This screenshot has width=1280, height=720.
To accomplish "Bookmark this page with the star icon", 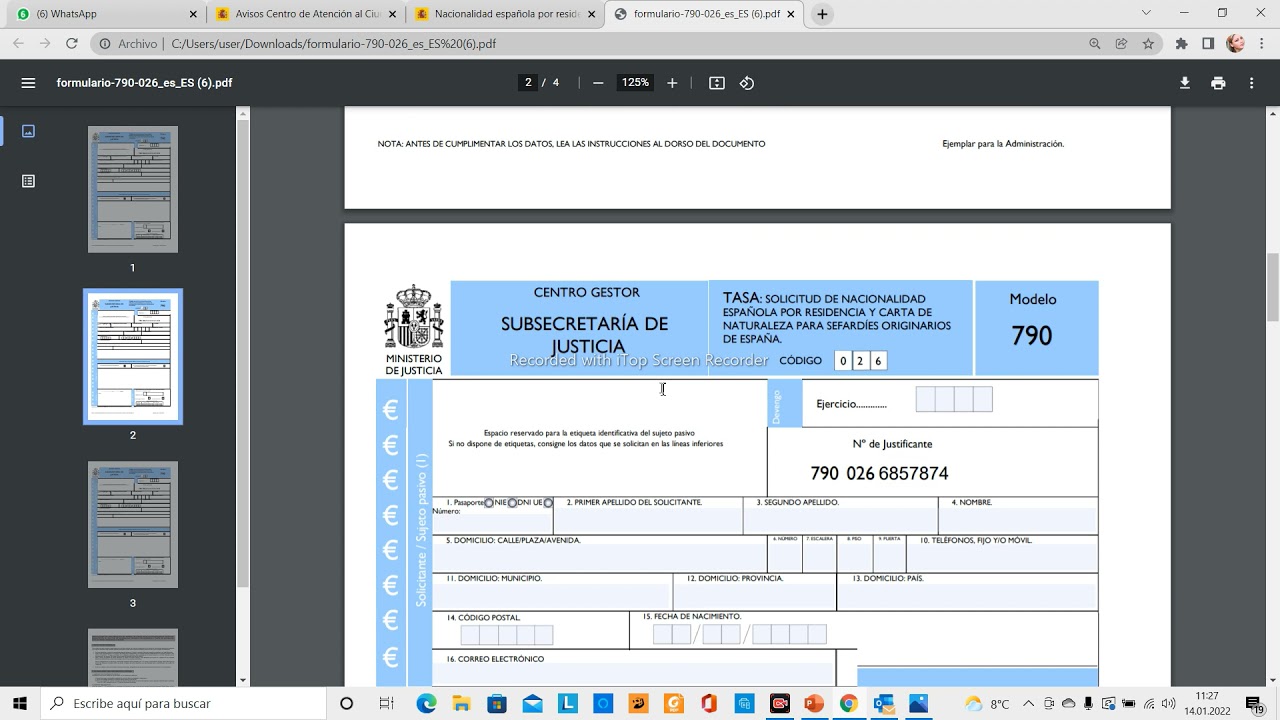I will (1148, 44).
